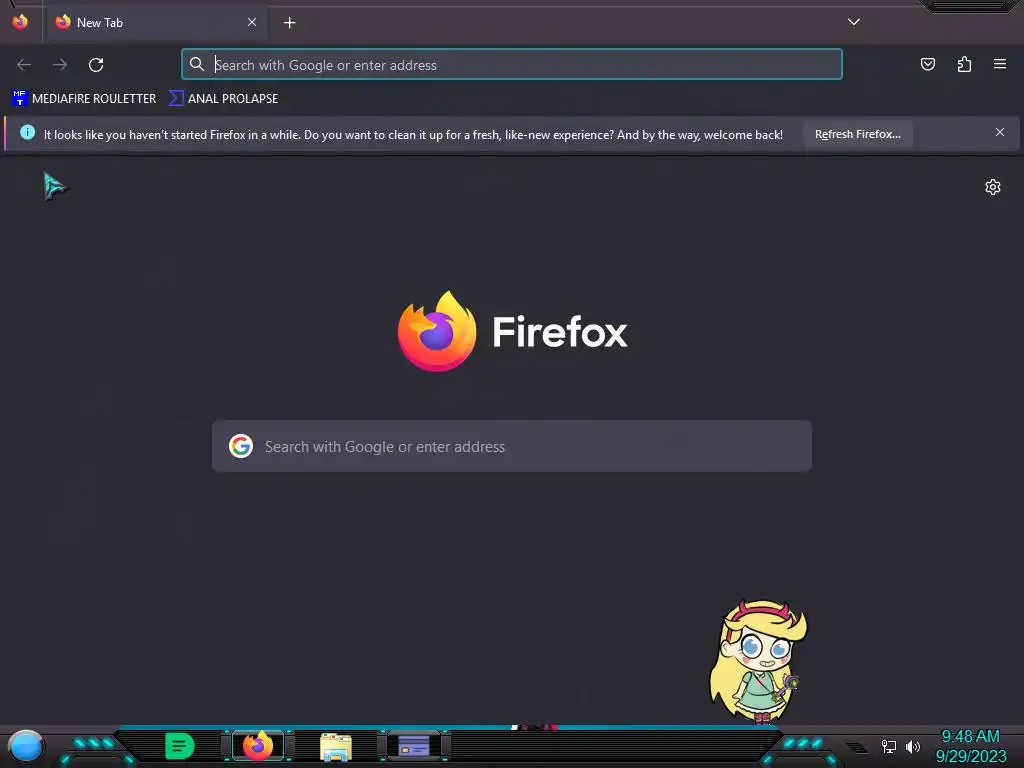Open the Firefox View pinned icon

pos(20,22)
